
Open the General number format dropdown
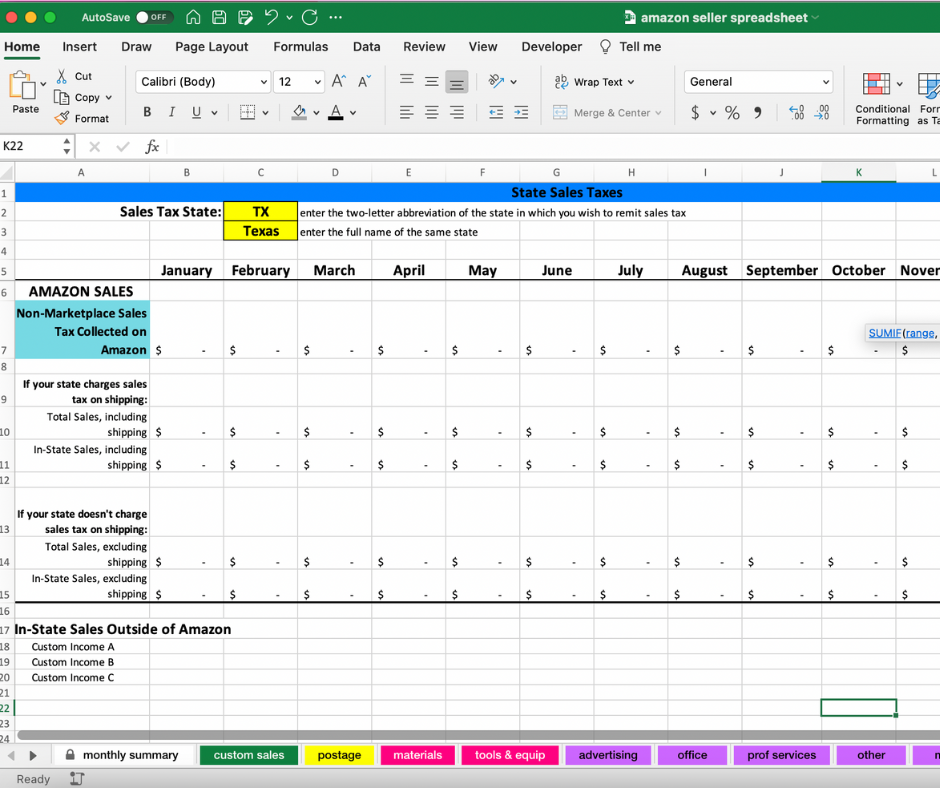click(x=826, y=82)
